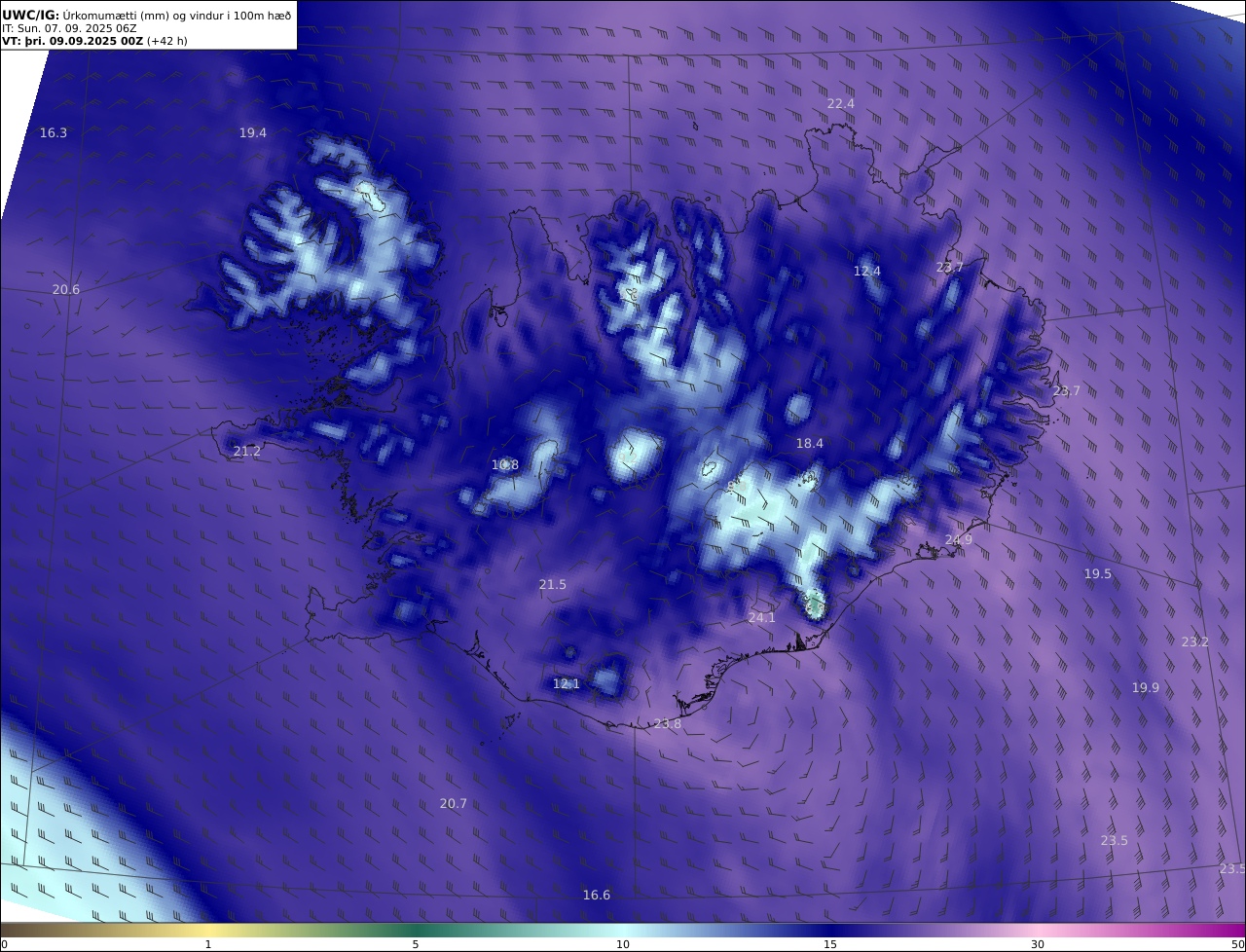
Task: Click the 5 tick on the color scale
Action: (x=416, y=944)
